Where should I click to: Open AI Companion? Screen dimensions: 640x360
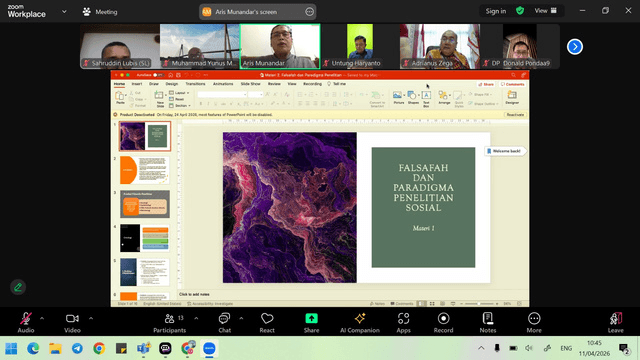360,322
